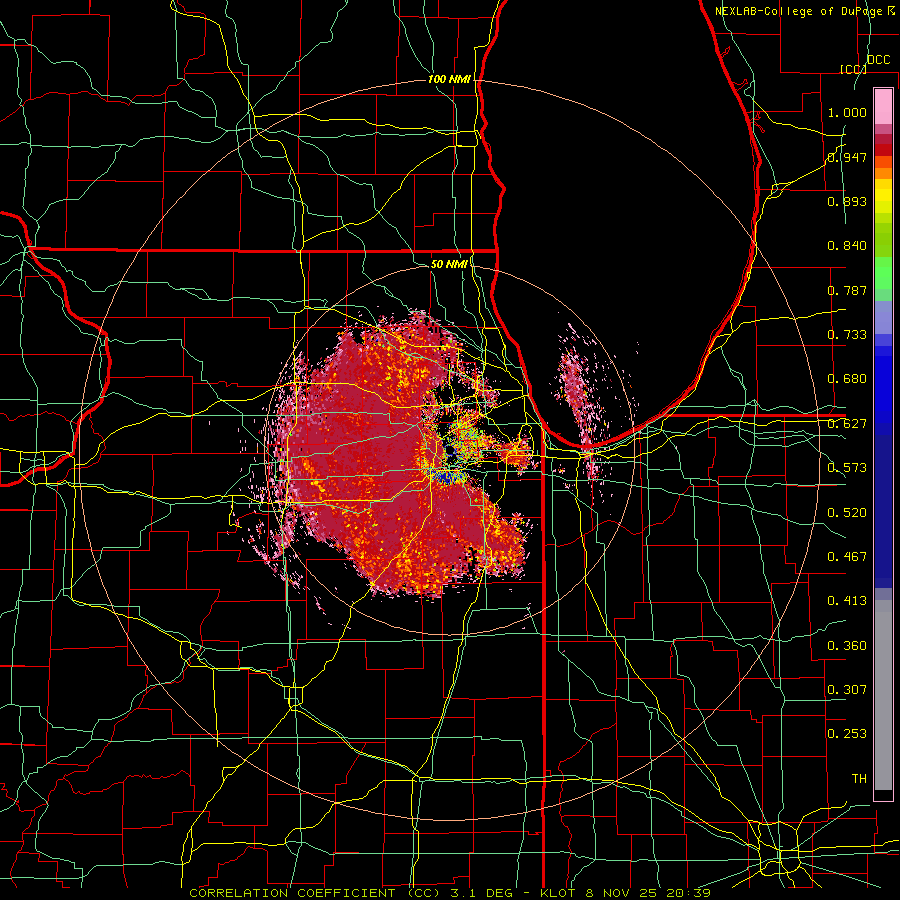Click the 0.840 scale value label
This screenshot has height=900, width=900.
(x=847, y=246)
